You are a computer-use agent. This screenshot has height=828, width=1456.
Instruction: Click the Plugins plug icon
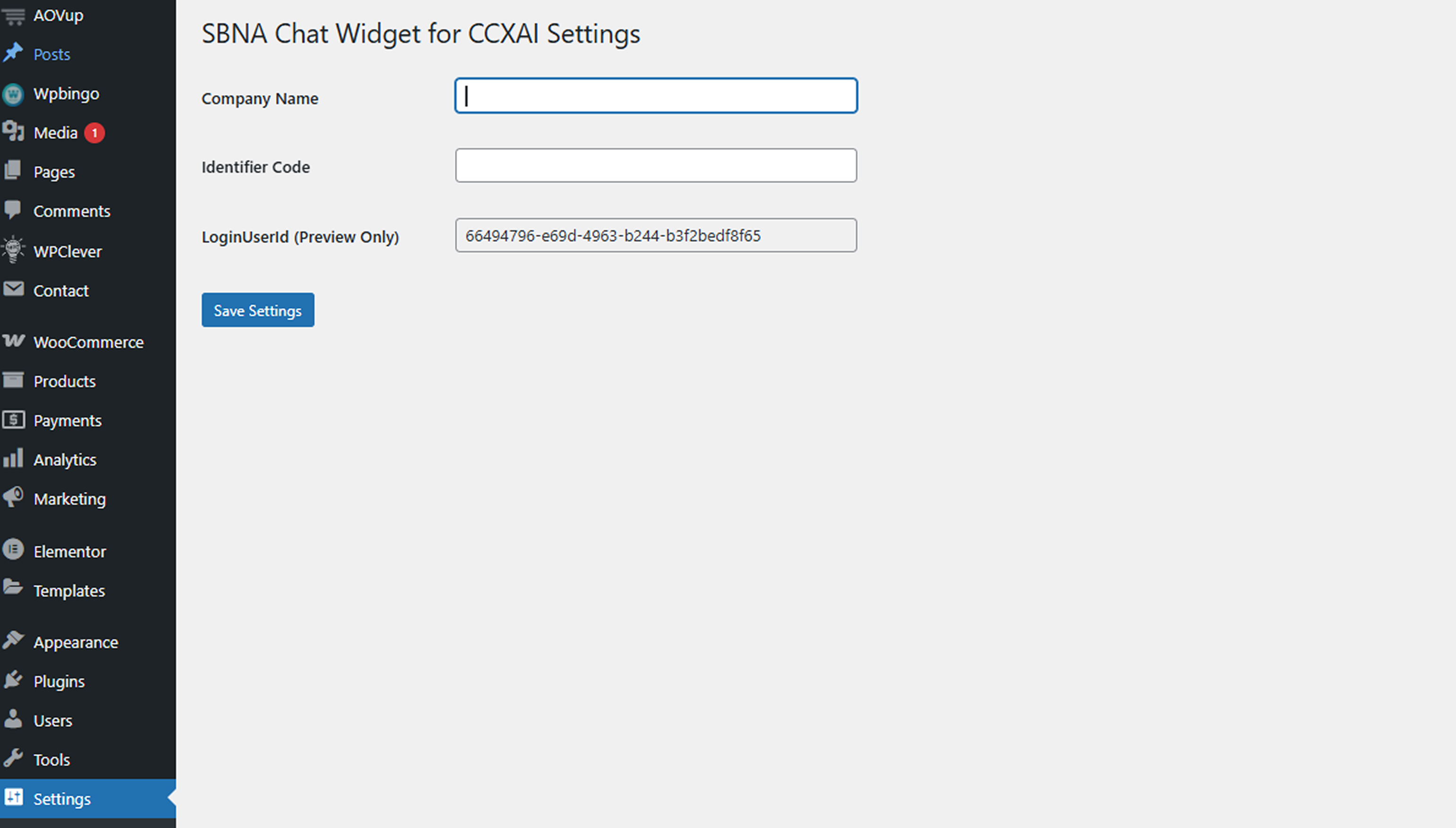[x=13, y=680]
